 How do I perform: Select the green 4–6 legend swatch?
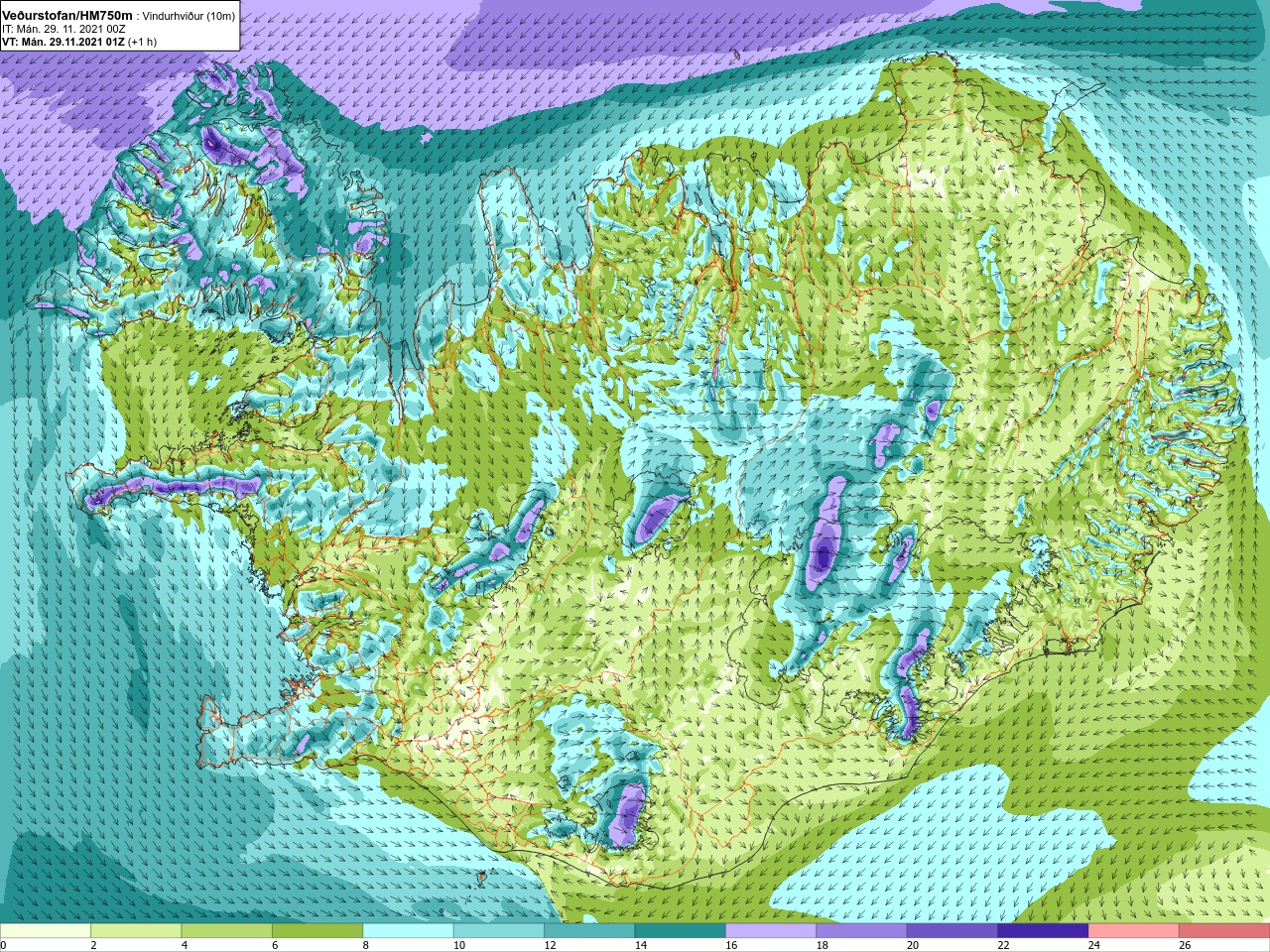click(x=227, y=931)
